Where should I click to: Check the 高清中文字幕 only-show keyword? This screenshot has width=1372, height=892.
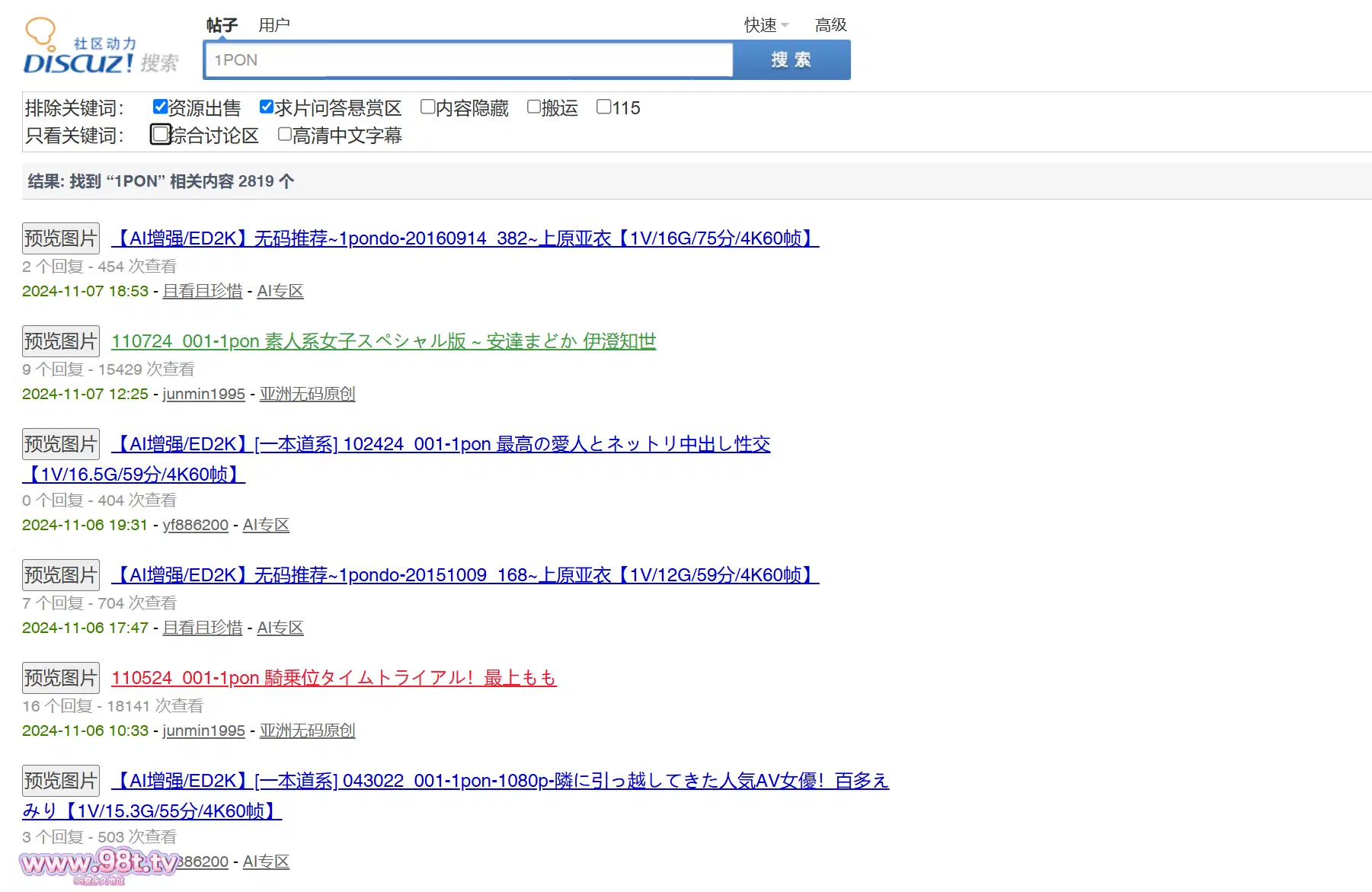point(285,134)
